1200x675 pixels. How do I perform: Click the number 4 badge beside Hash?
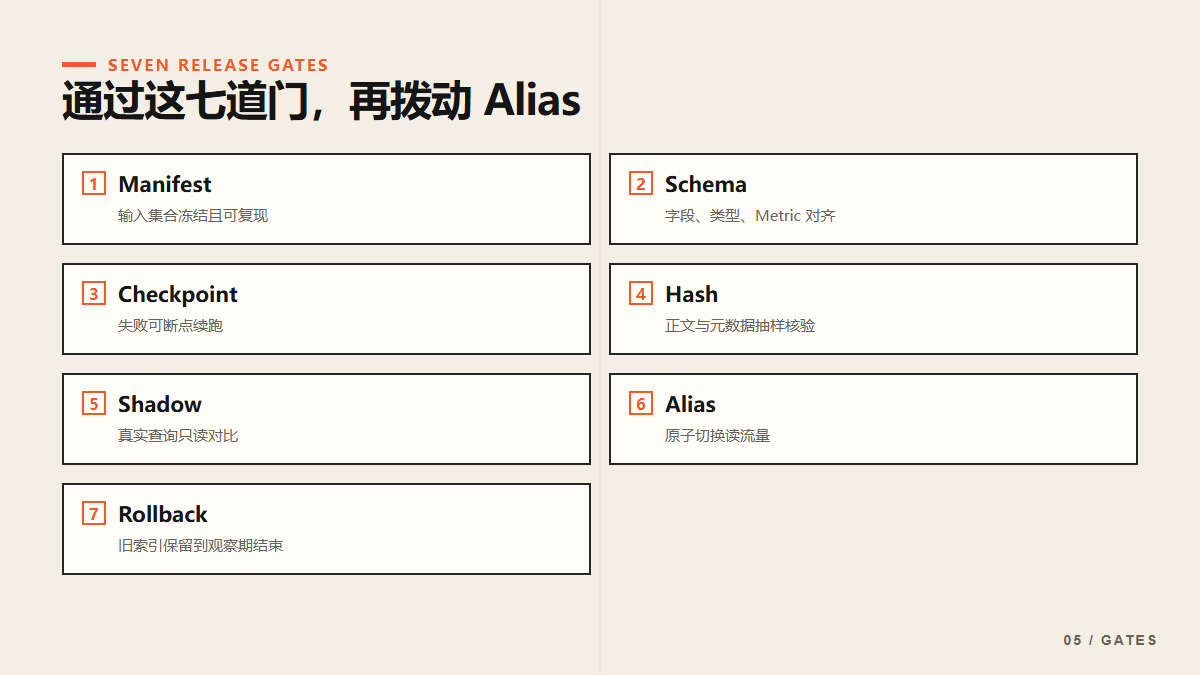[641, 294]
